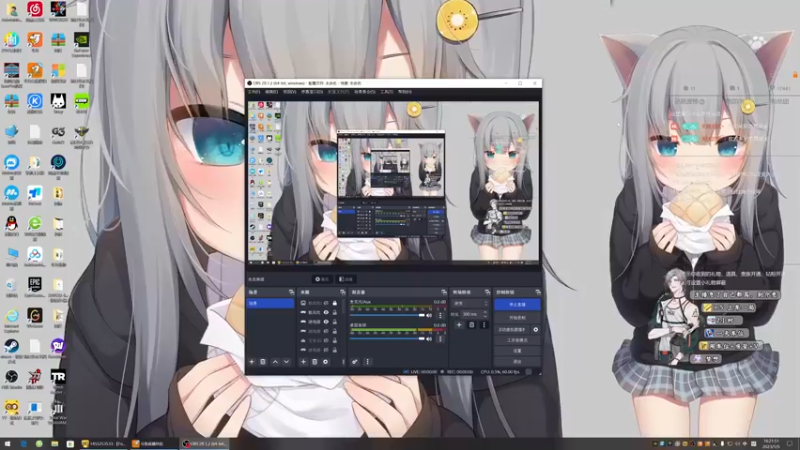
Task: Move the selected scene up
Action: point(276,362)
